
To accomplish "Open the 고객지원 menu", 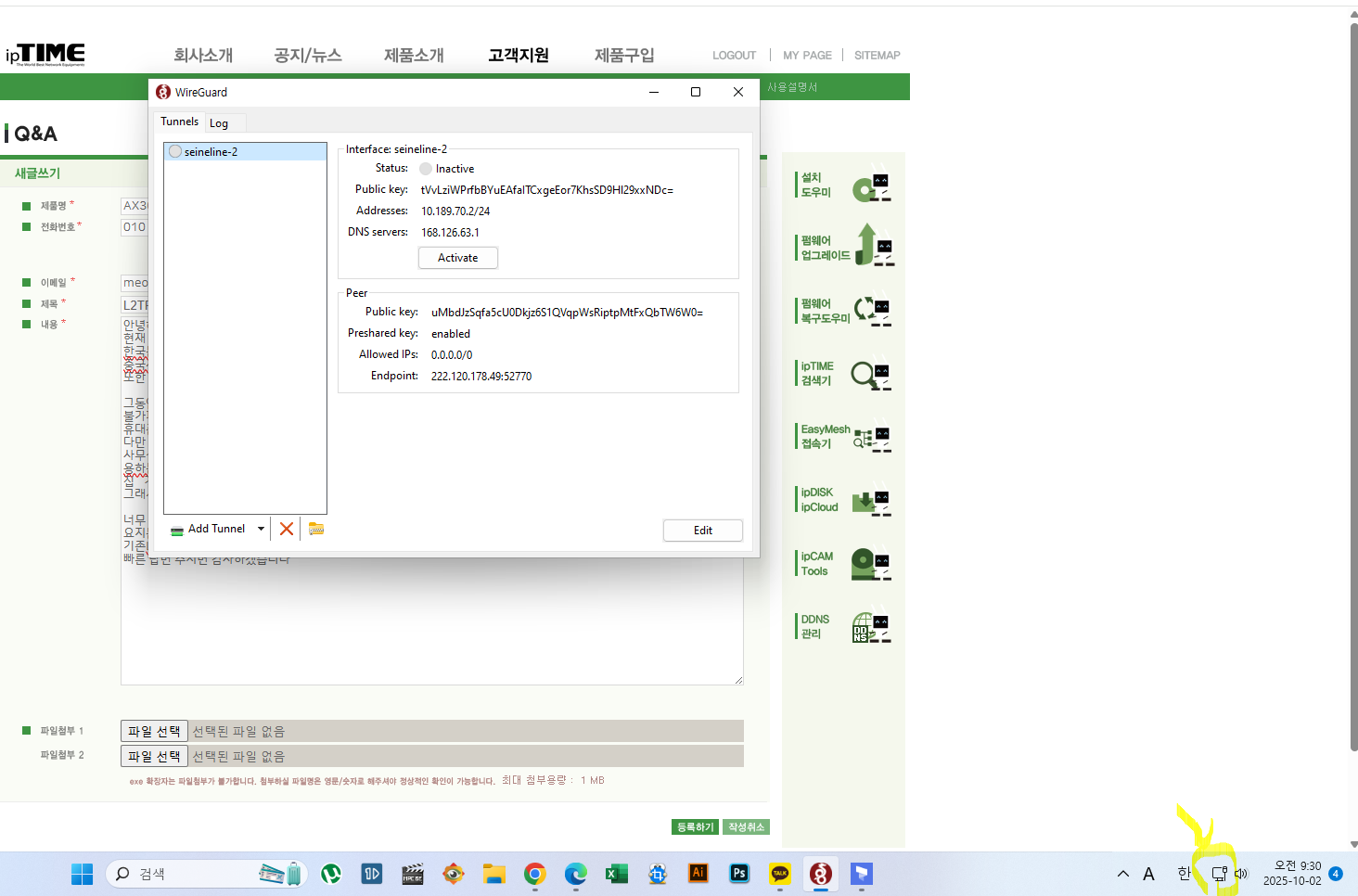I will point(519,55).
